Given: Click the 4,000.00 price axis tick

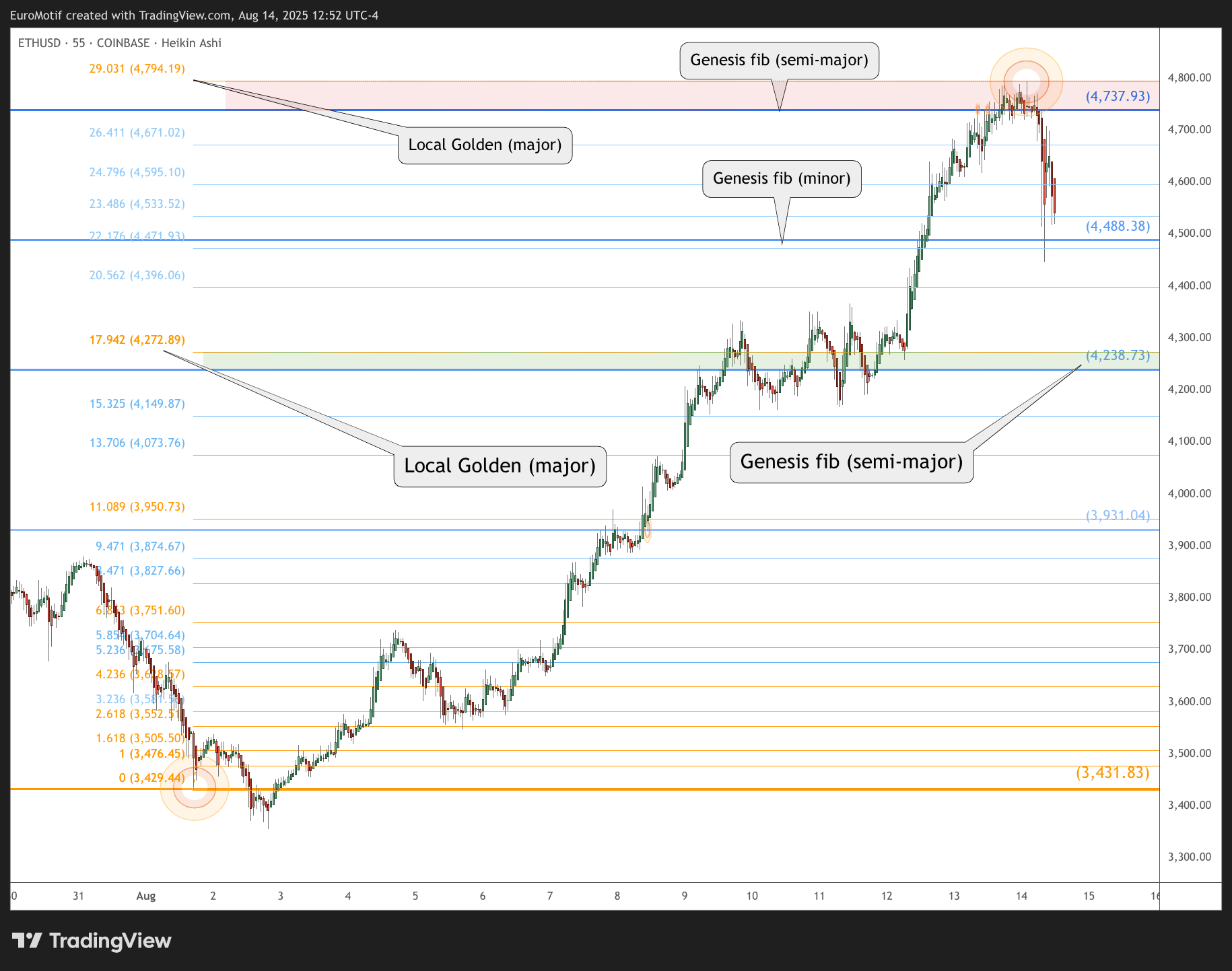Looking at the screenshot, I should click(x=1189, y=493).
